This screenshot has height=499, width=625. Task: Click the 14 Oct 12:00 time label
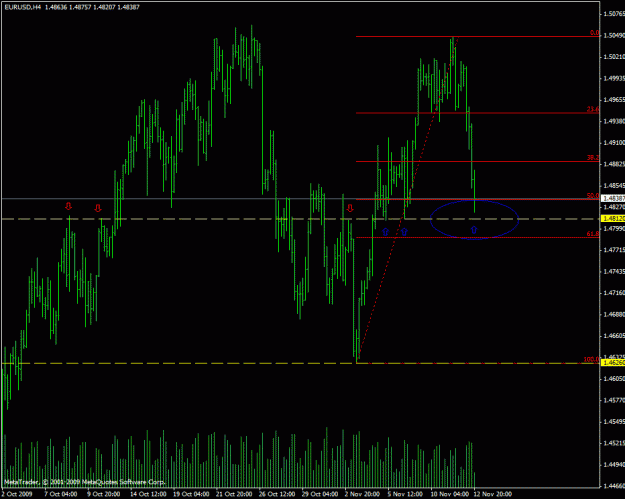(x=148, y=494)
